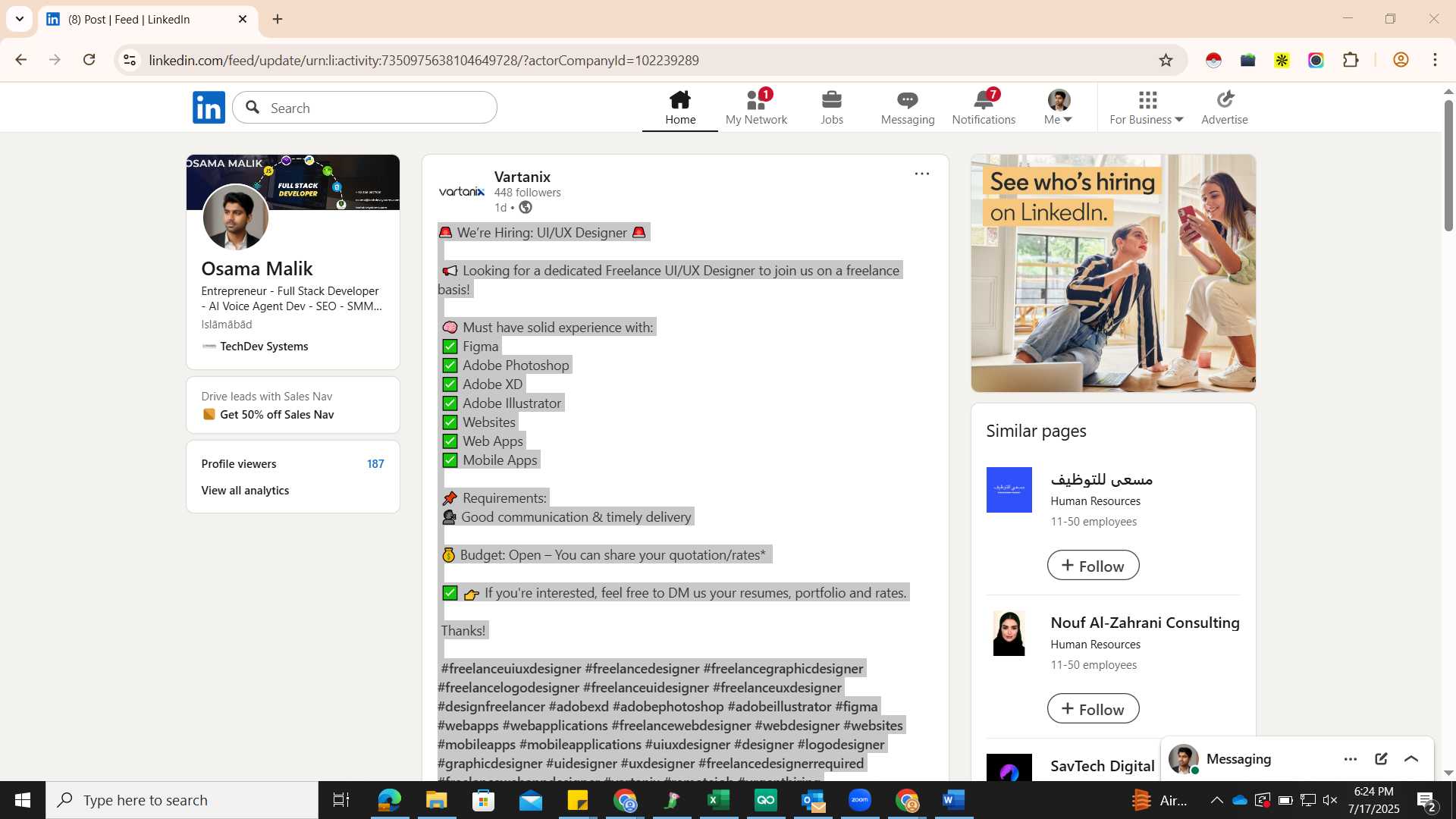Open site information icon in address bar
This screenshot has width=1456, height=819.
pyautogui.click(x=130, y=60)
